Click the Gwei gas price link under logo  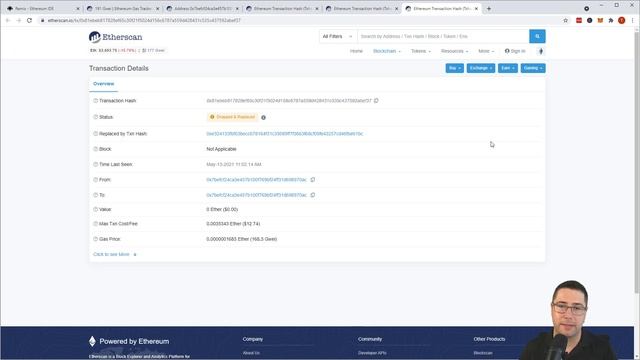155,51
